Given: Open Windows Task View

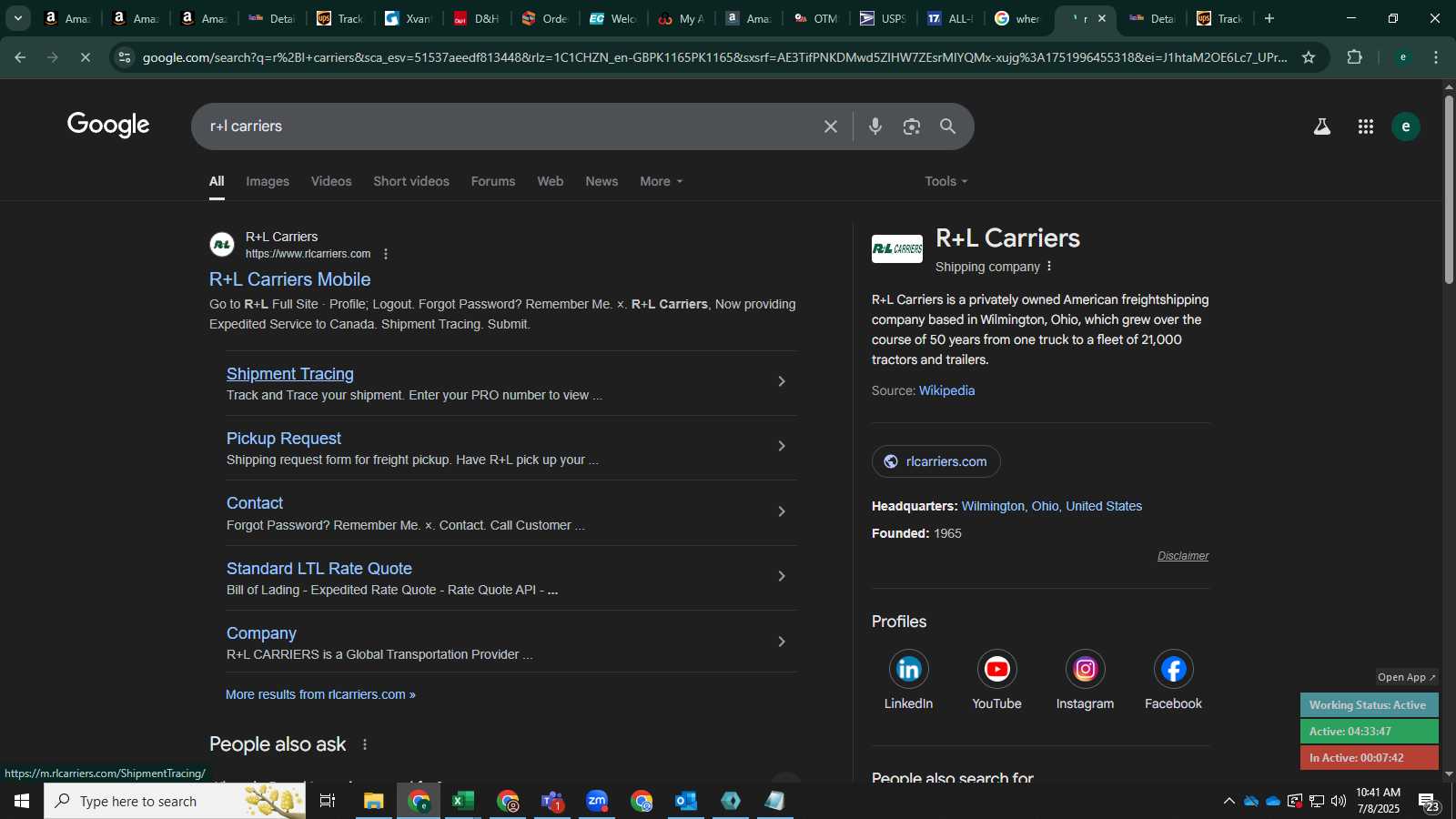Looking at the screenshot, I should click(328, 801).
